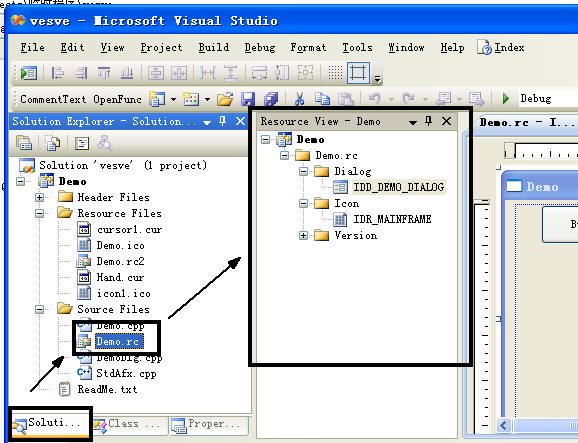Collapse the Demo project node

pyautogui.click(x=21, y=181)
